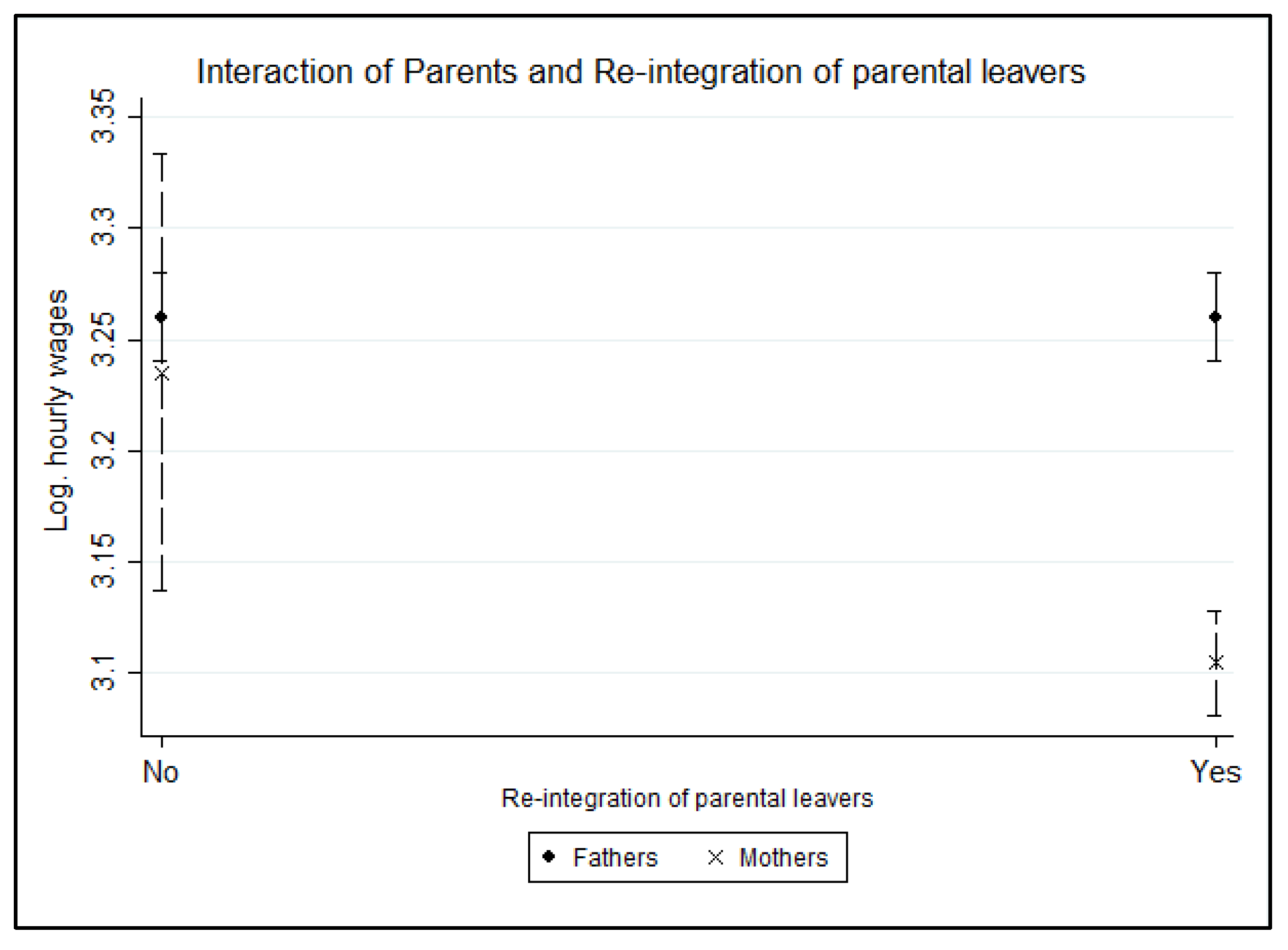This screenshot has height=950, width=1288.
Task: Select the Fathers data point above No
Action: tap(162, 317)
